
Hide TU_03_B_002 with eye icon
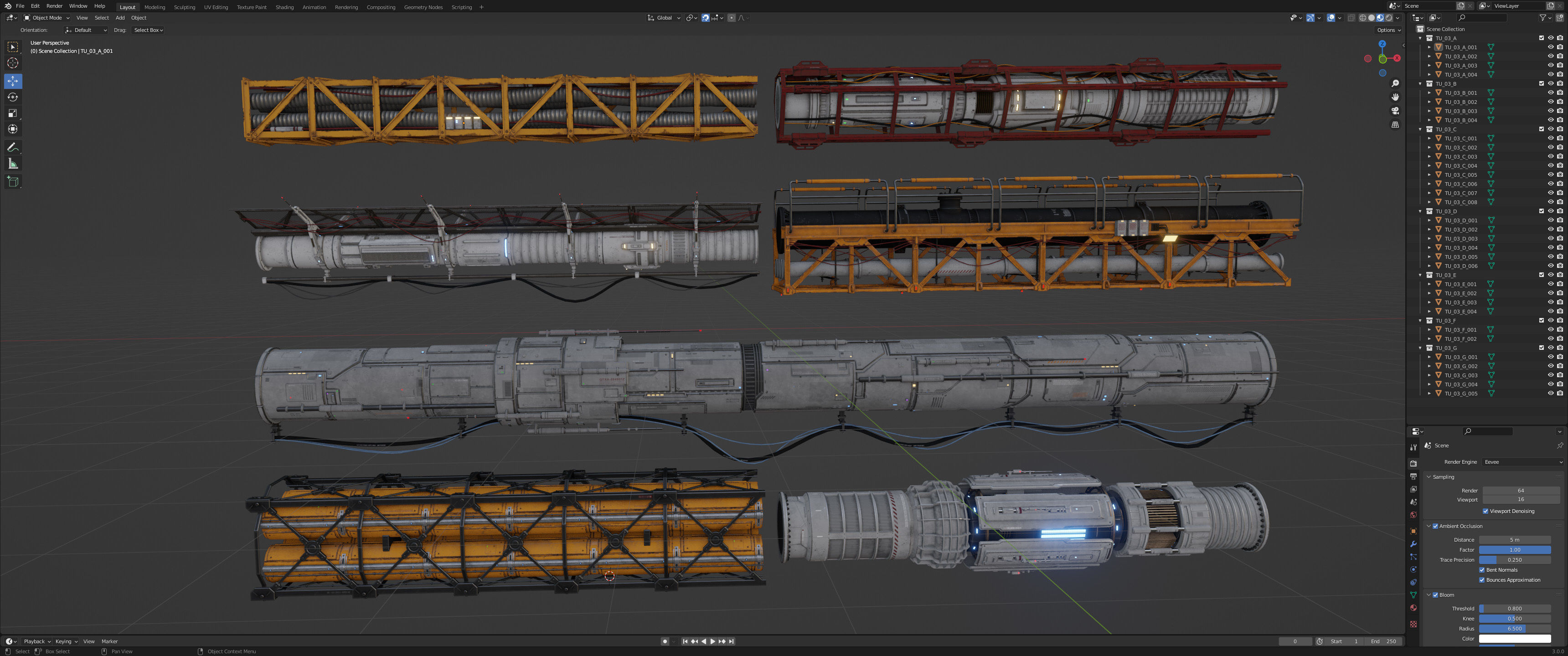(1551, 102)
